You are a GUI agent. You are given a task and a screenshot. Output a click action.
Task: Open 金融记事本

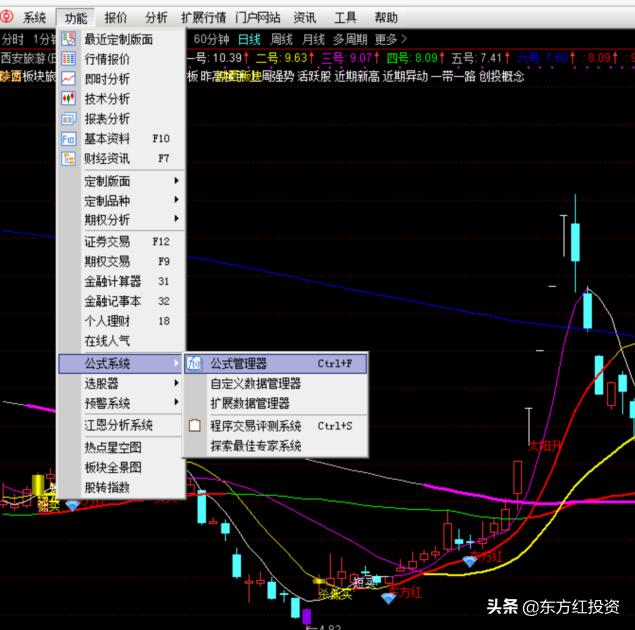[x=121, y=301]
